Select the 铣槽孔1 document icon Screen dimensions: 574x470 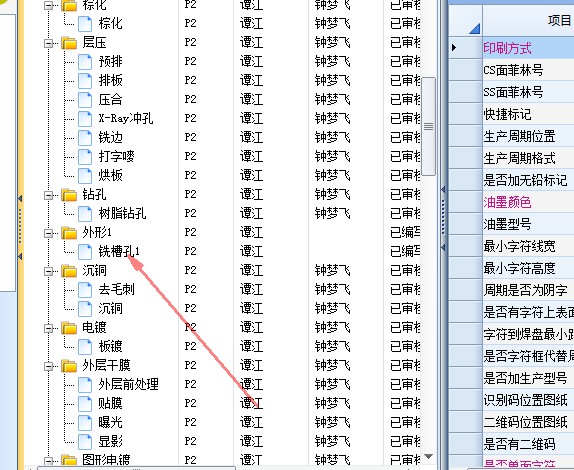point(85,251)
